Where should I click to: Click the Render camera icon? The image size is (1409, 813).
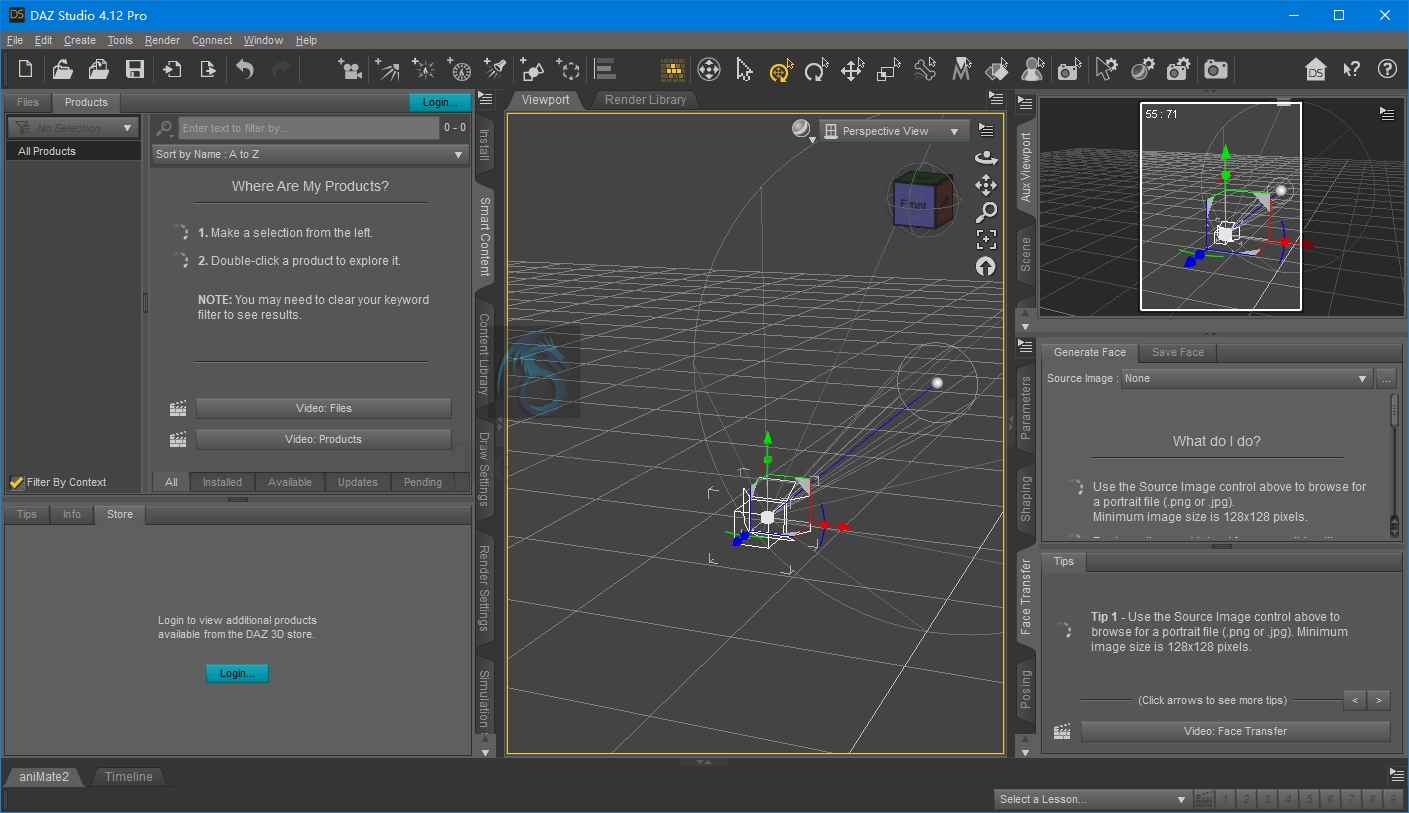1216,69
